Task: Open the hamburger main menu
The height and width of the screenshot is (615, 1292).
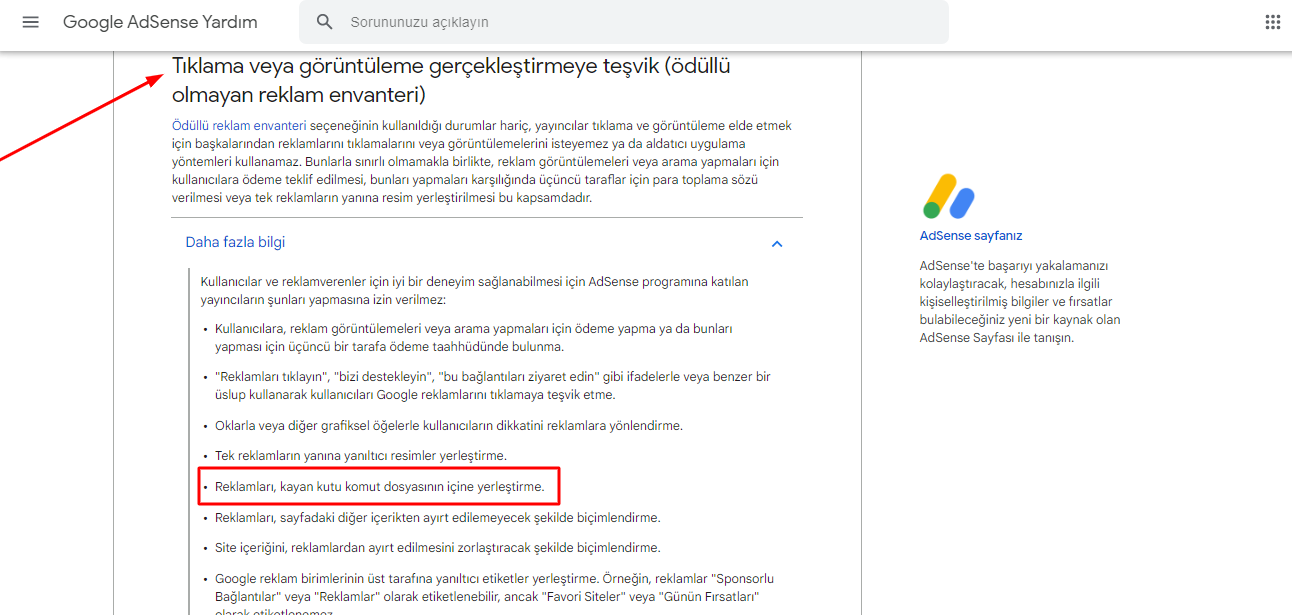Action: (30, 22)
